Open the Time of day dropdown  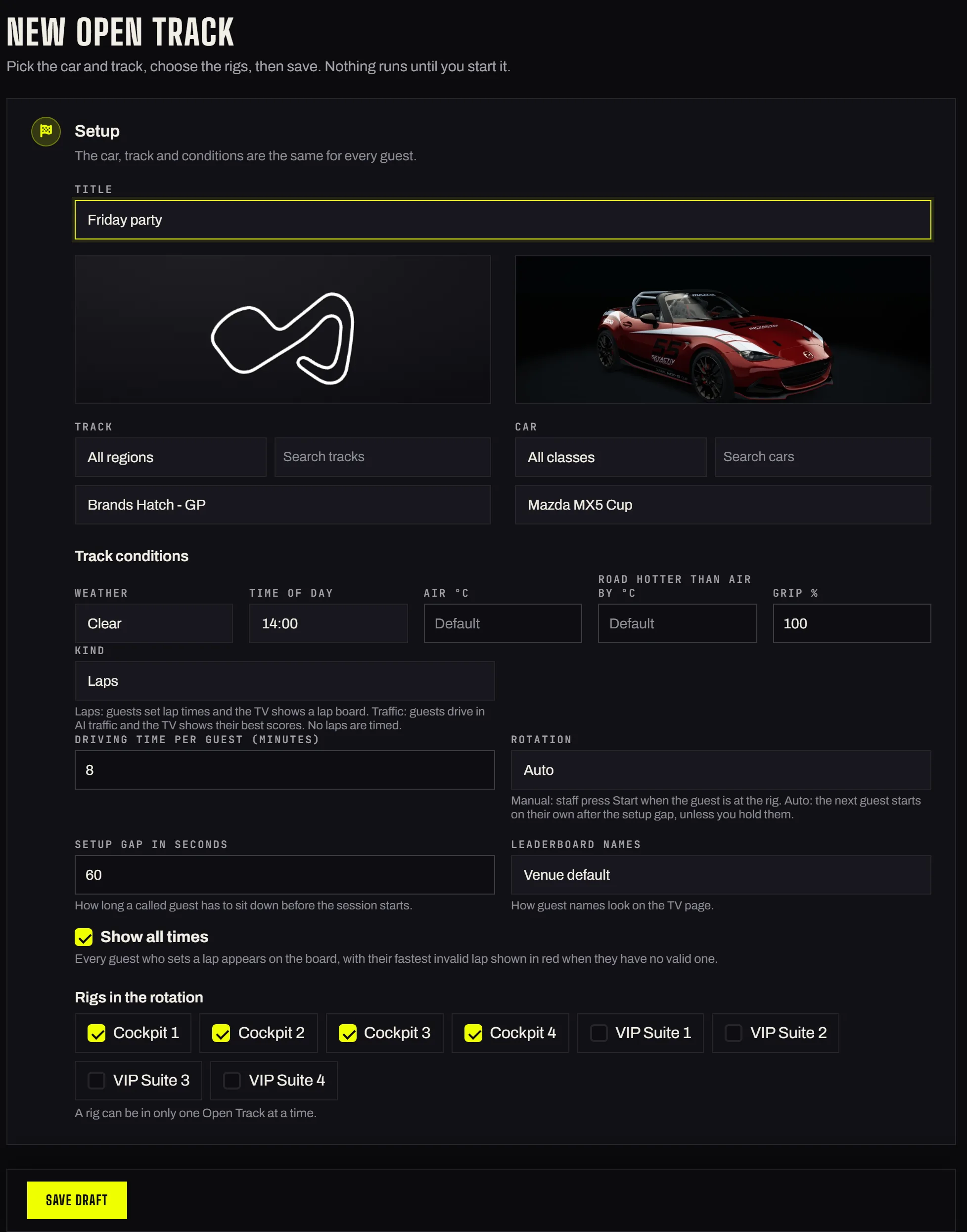[328, 623]
